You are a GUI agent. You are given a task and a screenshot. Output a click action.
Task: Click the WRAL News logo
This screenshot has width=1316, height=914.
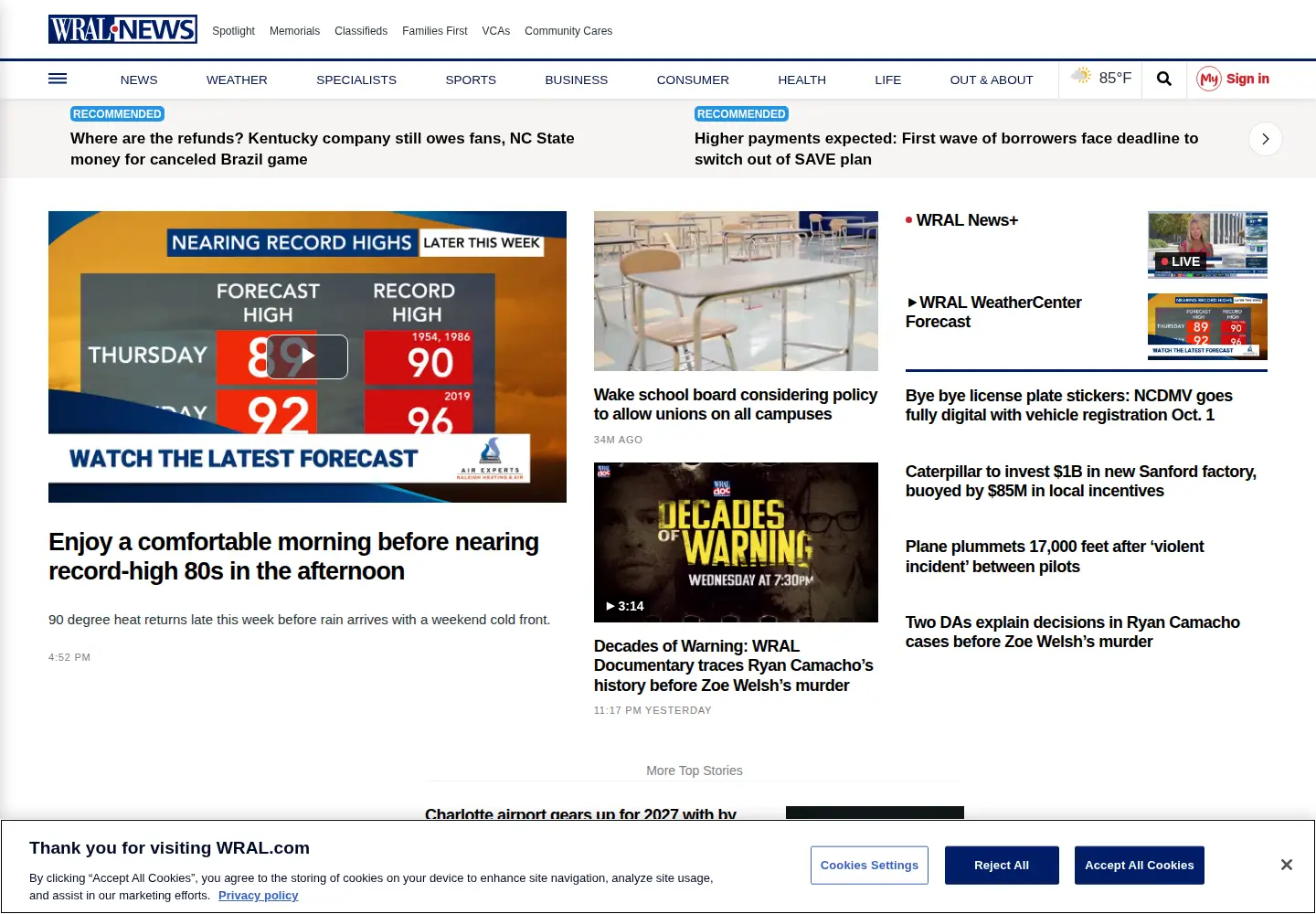pos(122,29)
